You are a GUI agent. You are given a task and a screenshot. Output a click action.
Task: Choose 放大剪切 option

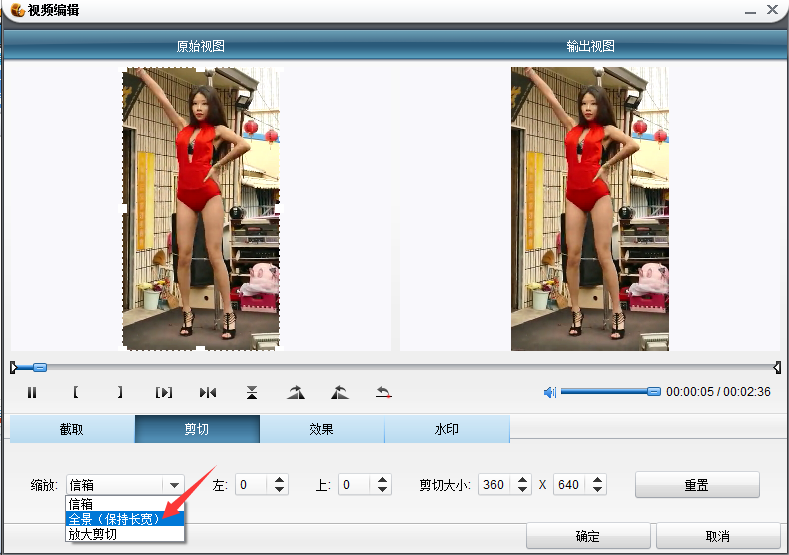coord(125,534)
